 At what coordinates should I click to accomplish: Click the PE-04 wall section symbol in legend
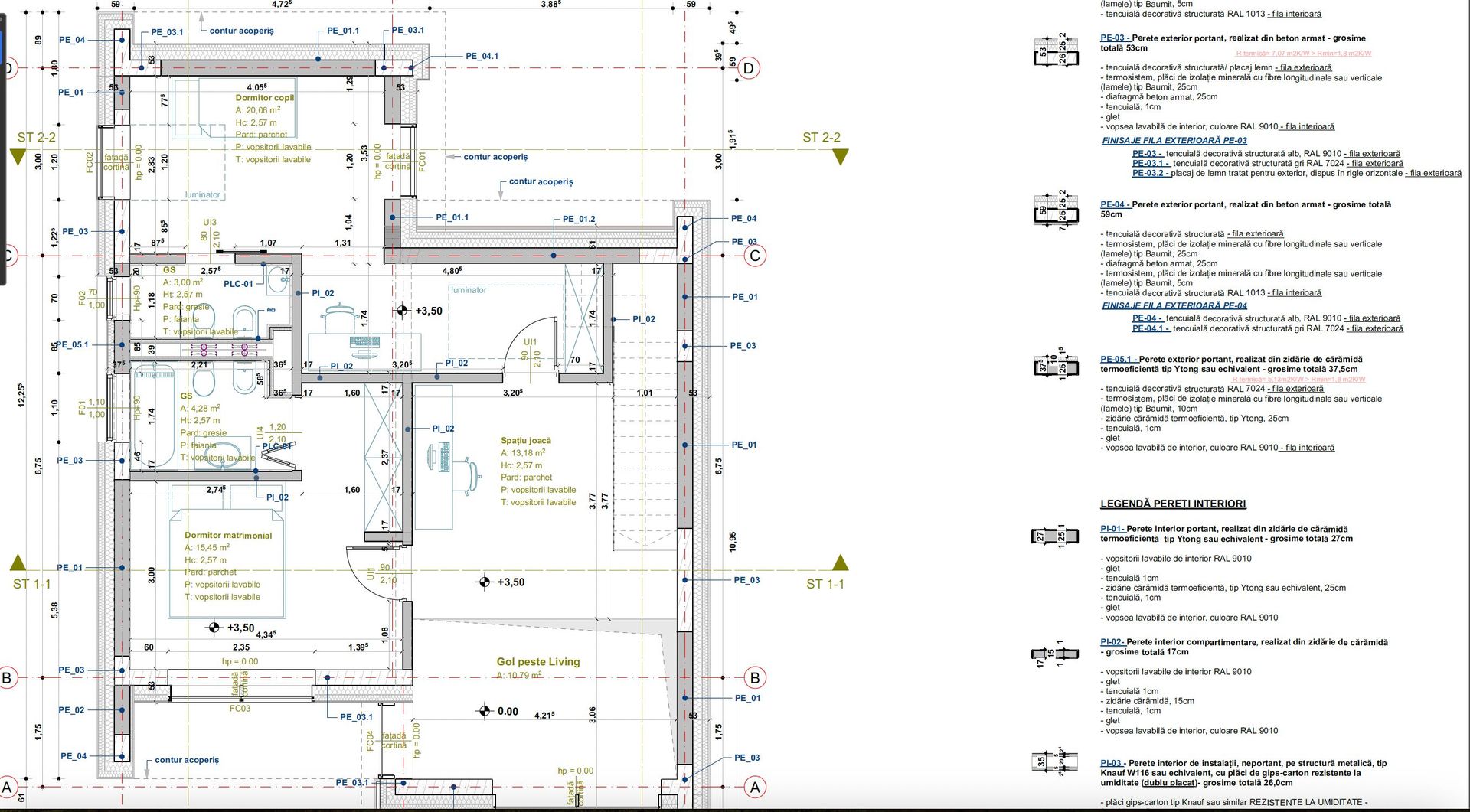pyautogui.click(x=1056, y=210)
